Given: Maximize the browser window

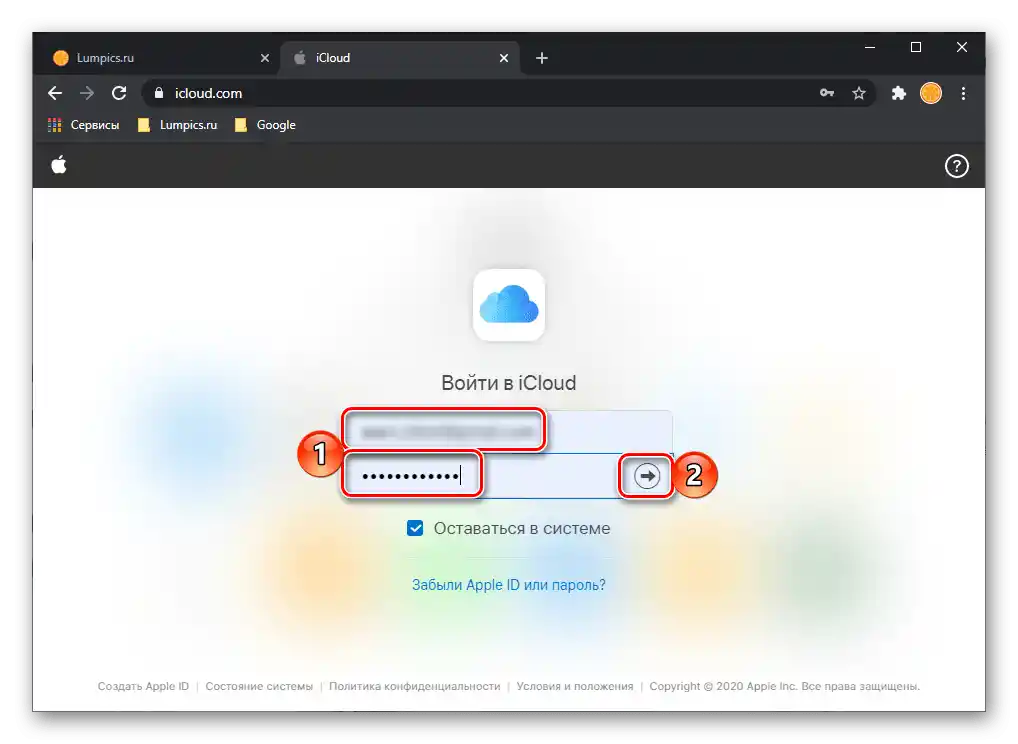Looking at the screenshot, I should pos(916,47).
